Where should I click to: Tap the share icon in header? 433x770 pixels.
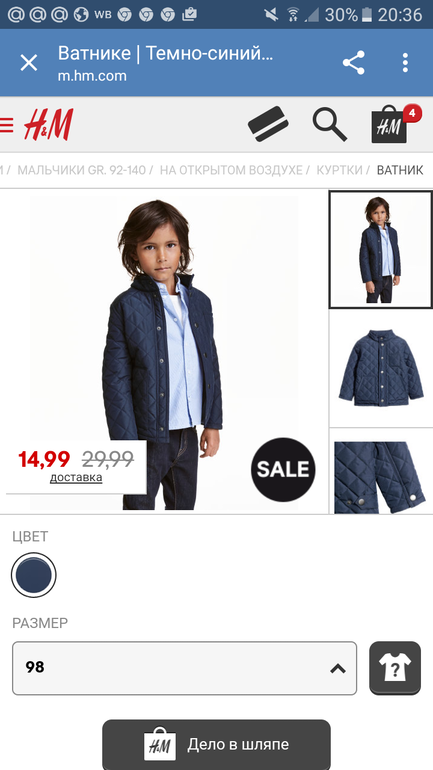click(353, 63)
